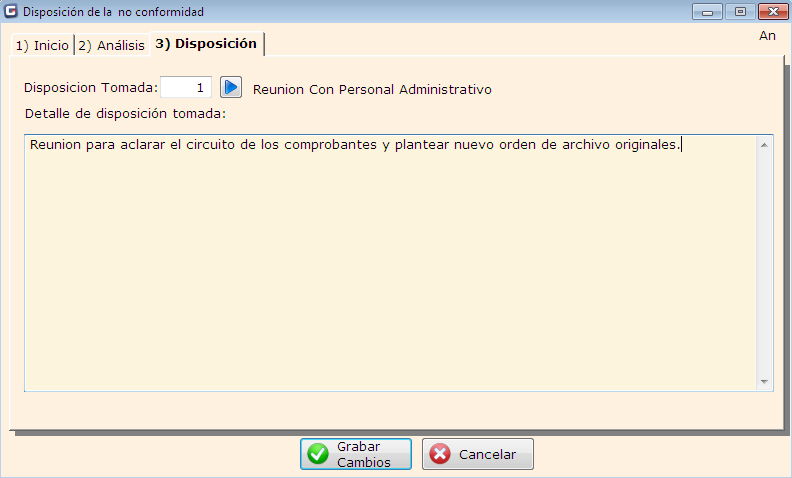The height and width of the screenshot is (478, 792).
Task: Close the no conformidad window
Action: [770, 12]
